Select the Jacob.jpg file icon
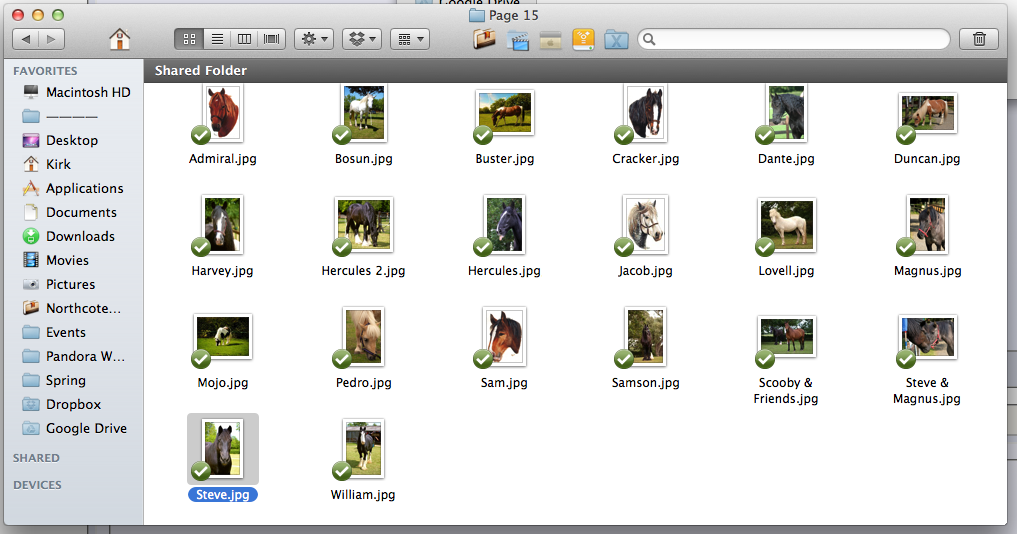The image size is (1017, 534). 645,225
